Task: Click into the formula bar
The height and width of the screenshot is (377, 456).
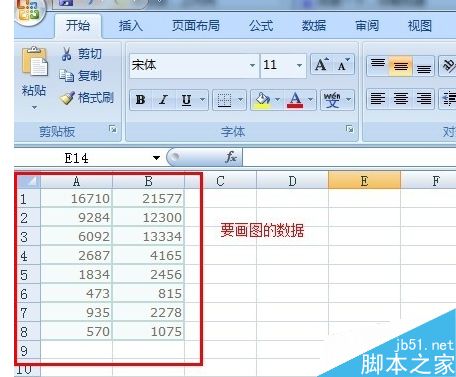Action: (349, 157)
